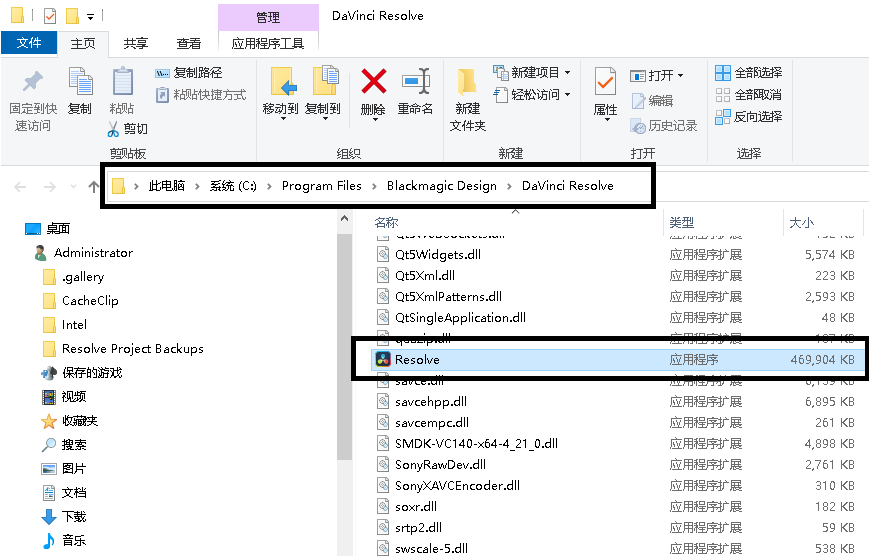Screen dimensions: 869x556
Task: Click the Properties (属性) icon
Action: coord(605,81)
